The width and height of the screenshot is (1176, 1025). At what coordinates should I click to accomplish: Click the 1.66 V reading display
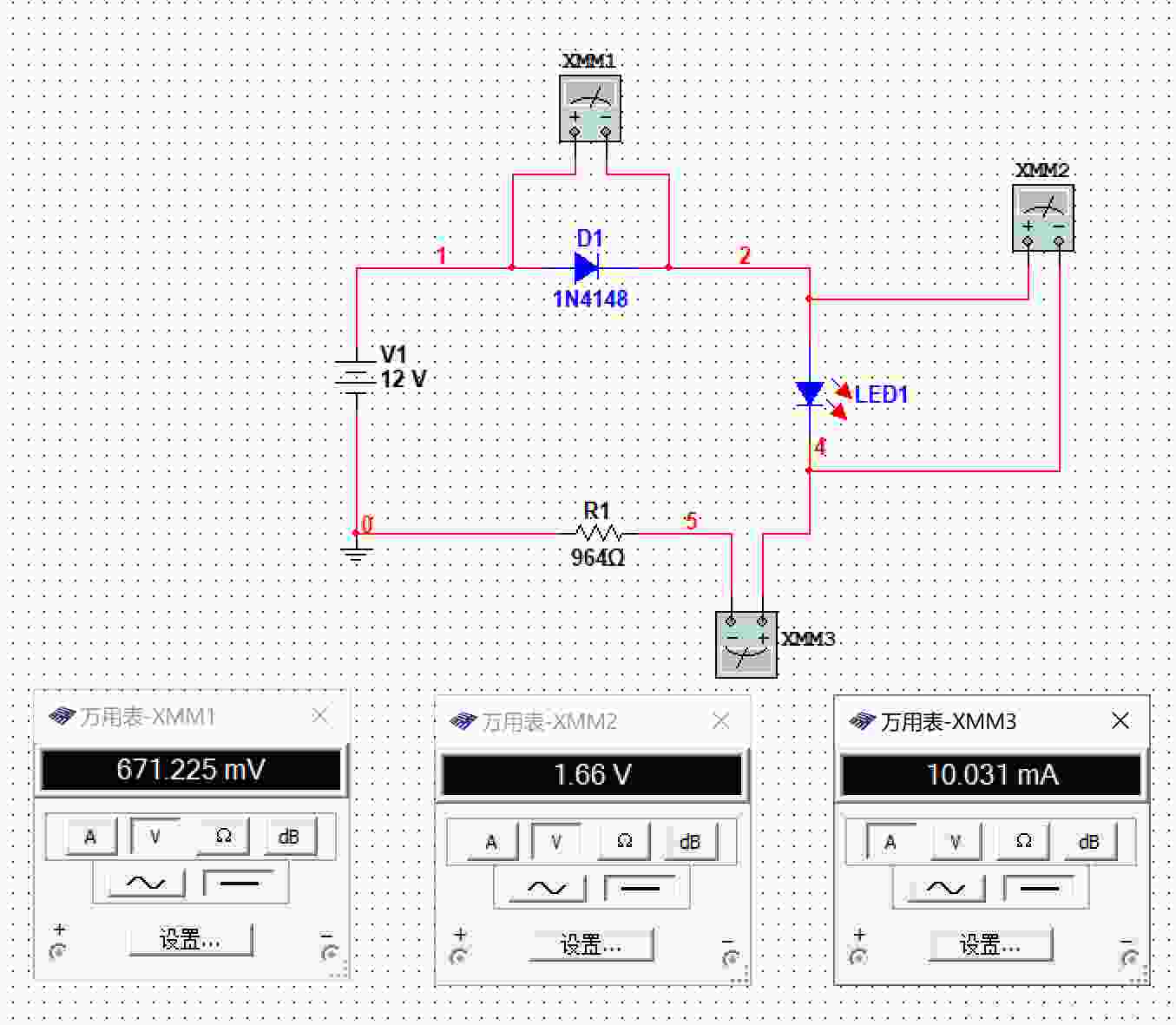592,774
